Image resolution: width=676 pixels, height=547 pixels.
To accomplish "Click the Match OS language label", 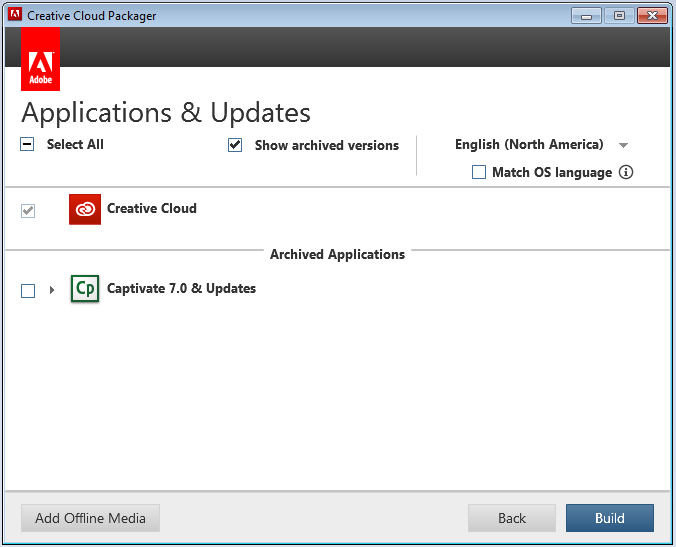I will [x=552, y=172].
